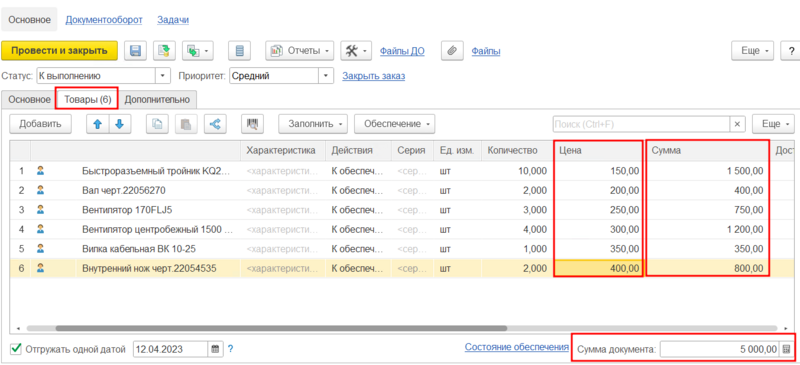Click sum cell 1 500,00

(x=709, y=171)
